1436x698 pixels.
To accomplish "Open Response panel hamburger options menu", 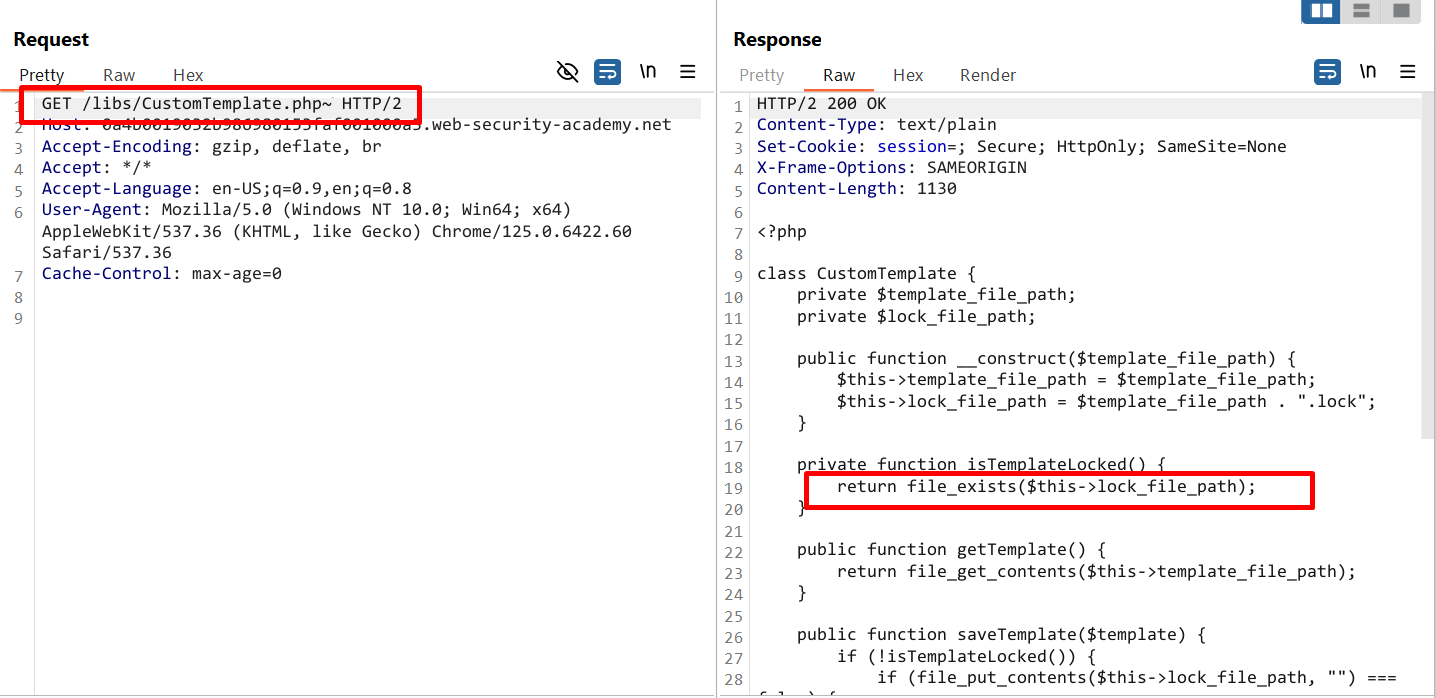I will coord(1408,72).
